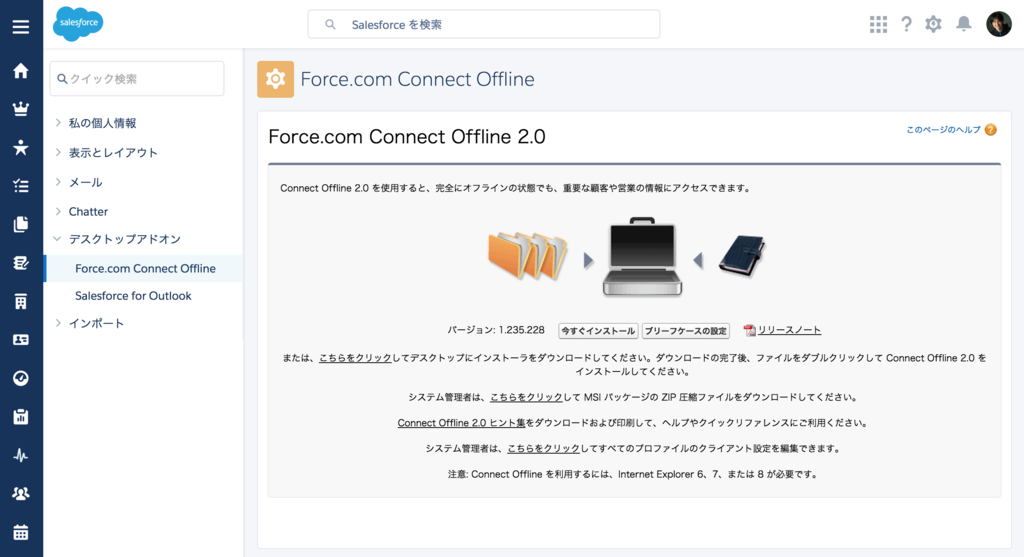Click the PDF icon beside リリースノート
Image resolution: width=1024 pixels, height=557 pixels.
(x=749, y=330)
